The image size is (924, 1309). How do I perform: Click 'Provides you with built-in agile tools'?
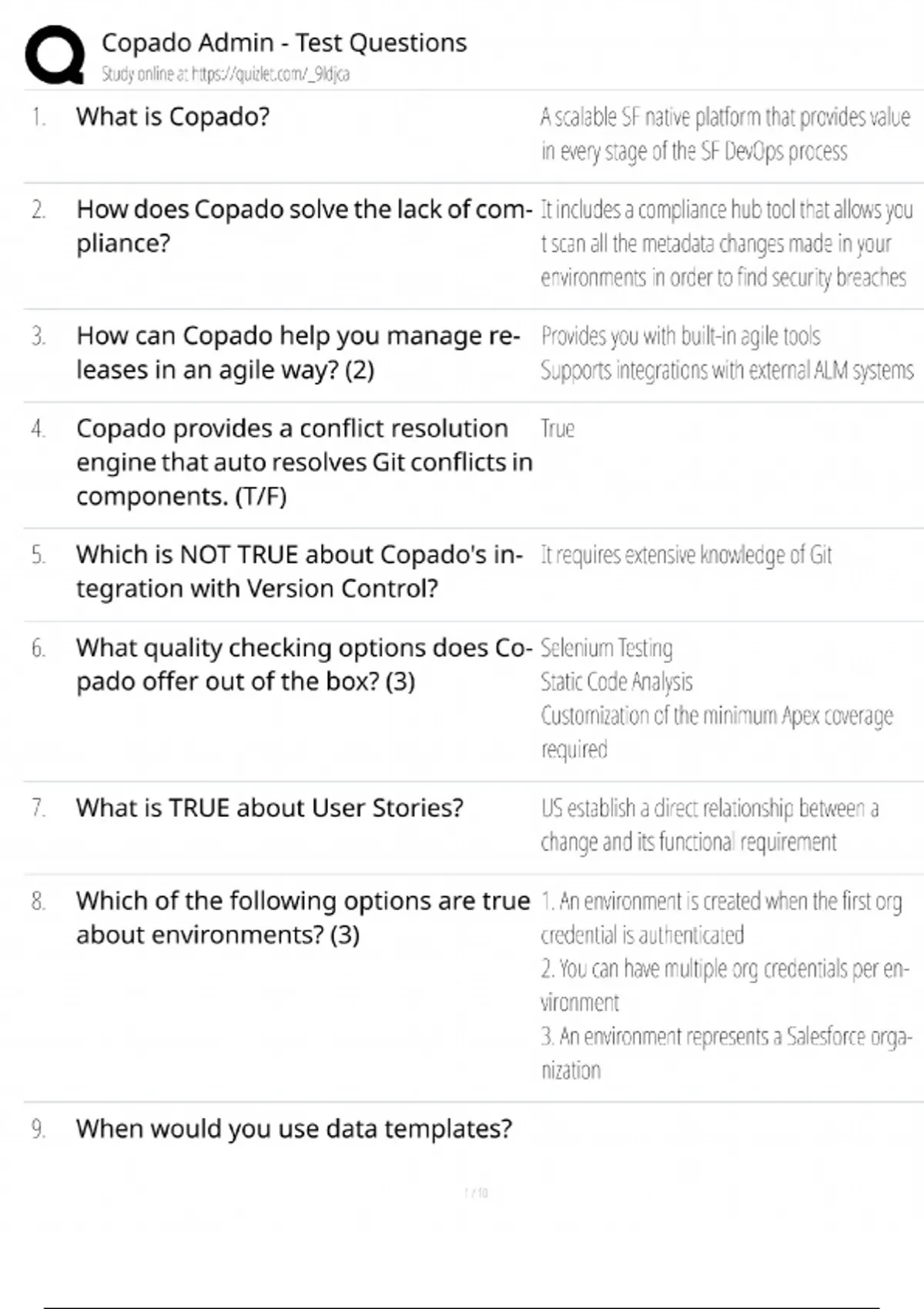[680, 336]
